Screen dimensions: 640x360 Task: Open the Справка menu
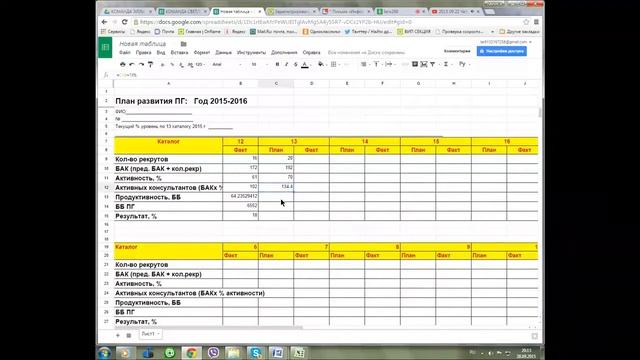tap(311, 53)
